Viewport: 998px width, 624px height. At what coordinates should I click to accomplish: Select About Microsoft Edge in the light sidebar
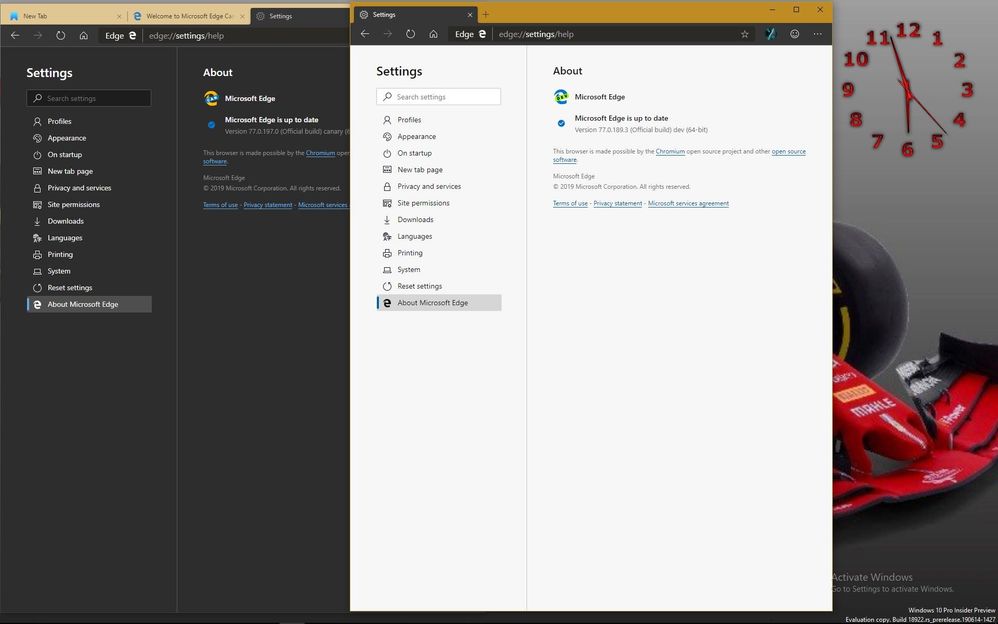point(439,302)
